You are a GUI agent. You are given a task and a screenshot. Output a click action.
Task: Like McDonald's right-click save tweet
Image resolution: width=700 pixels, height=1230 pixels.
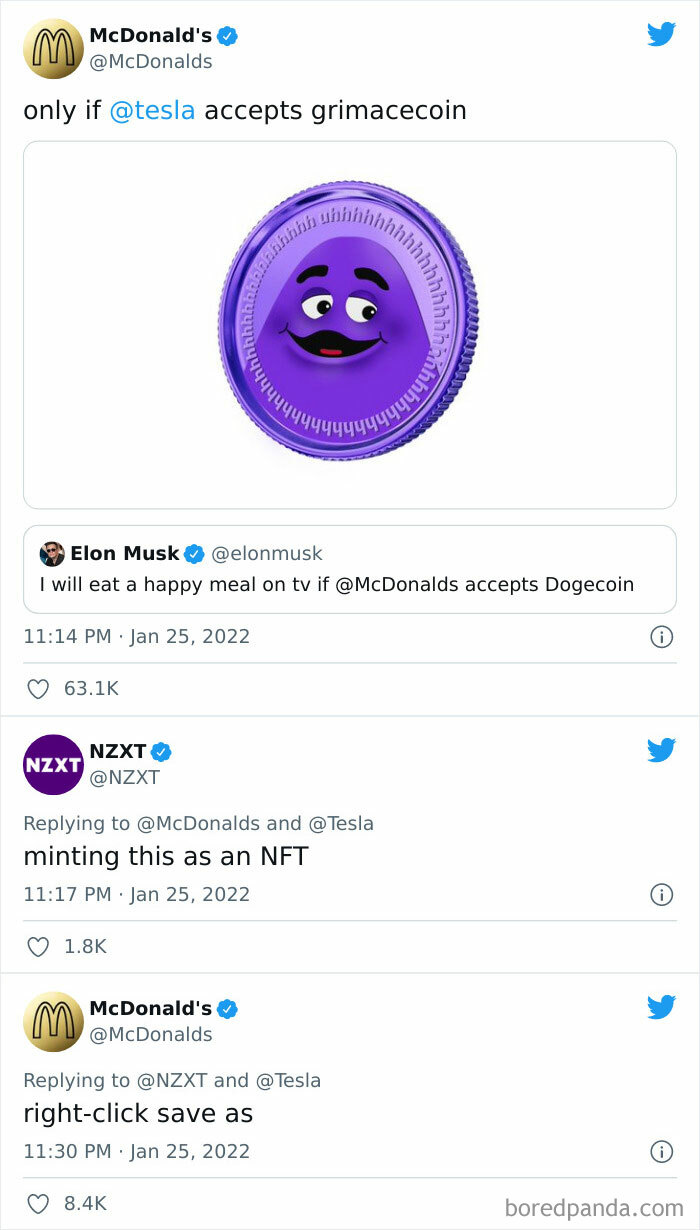click(38, 1203)
